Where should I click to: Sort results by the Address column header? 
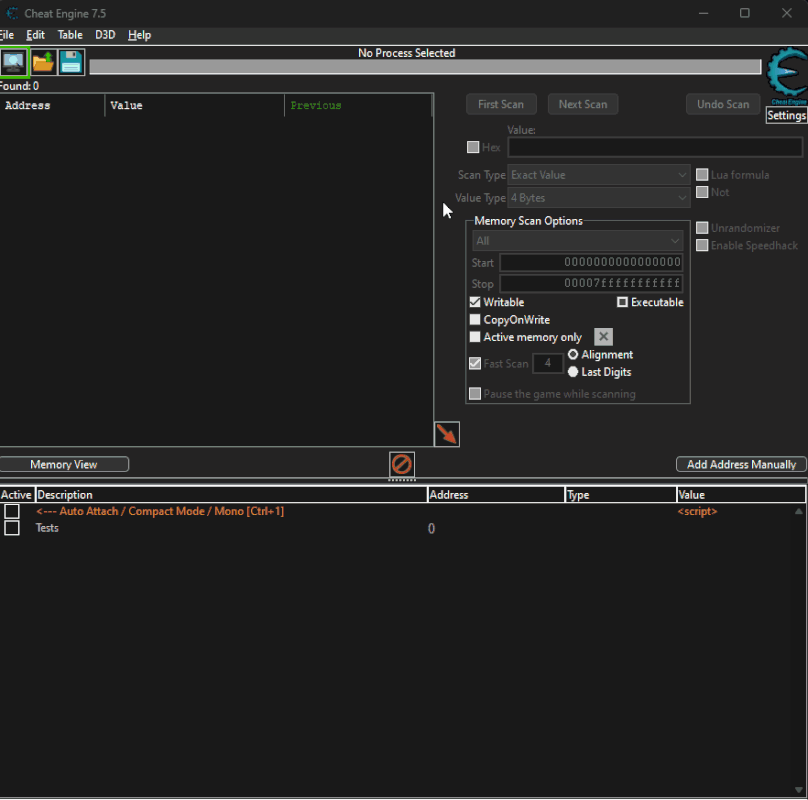coord(53,105)
